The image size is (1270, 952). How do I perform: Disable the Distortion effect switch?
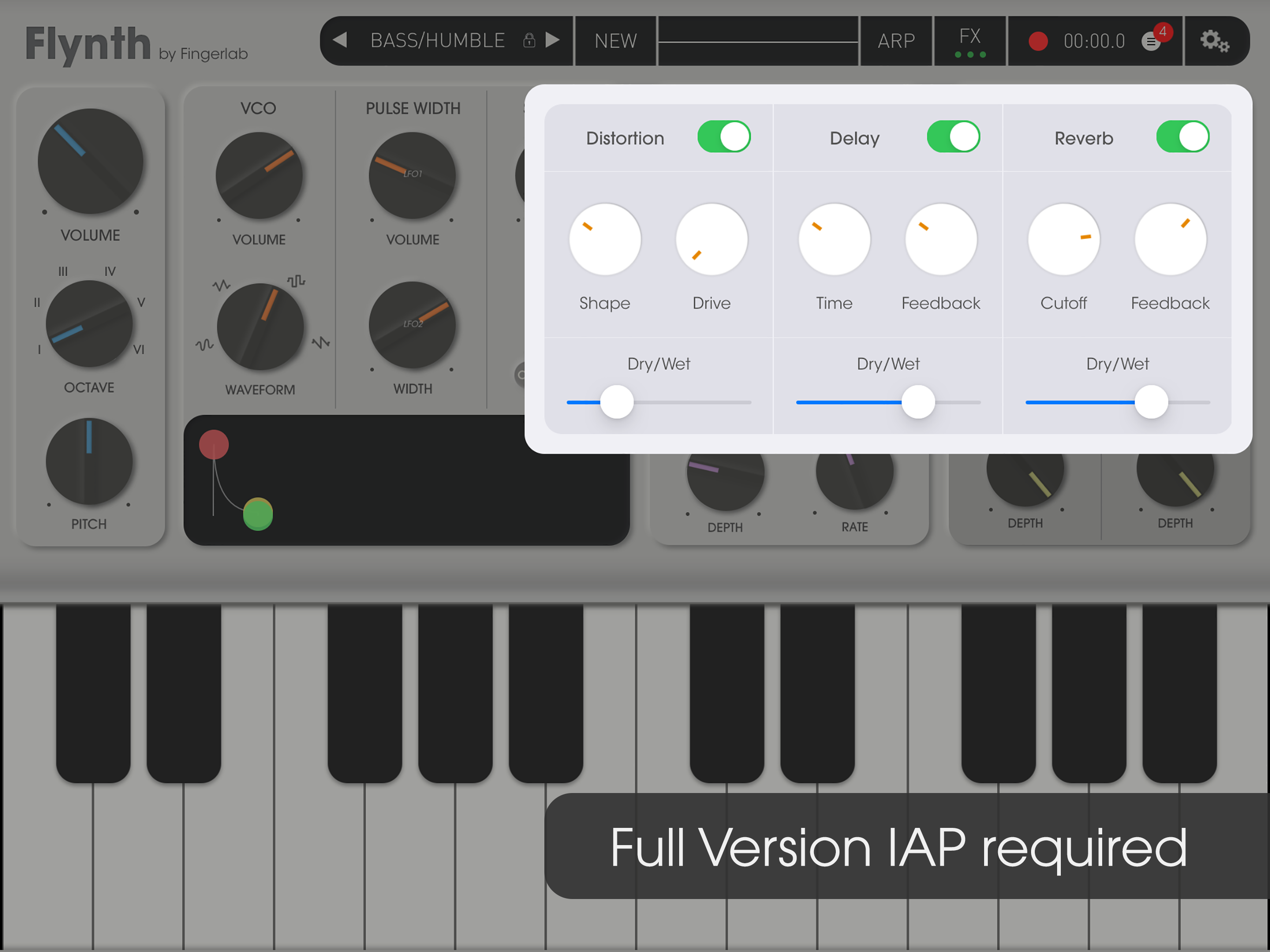click(x=723, y=137)
